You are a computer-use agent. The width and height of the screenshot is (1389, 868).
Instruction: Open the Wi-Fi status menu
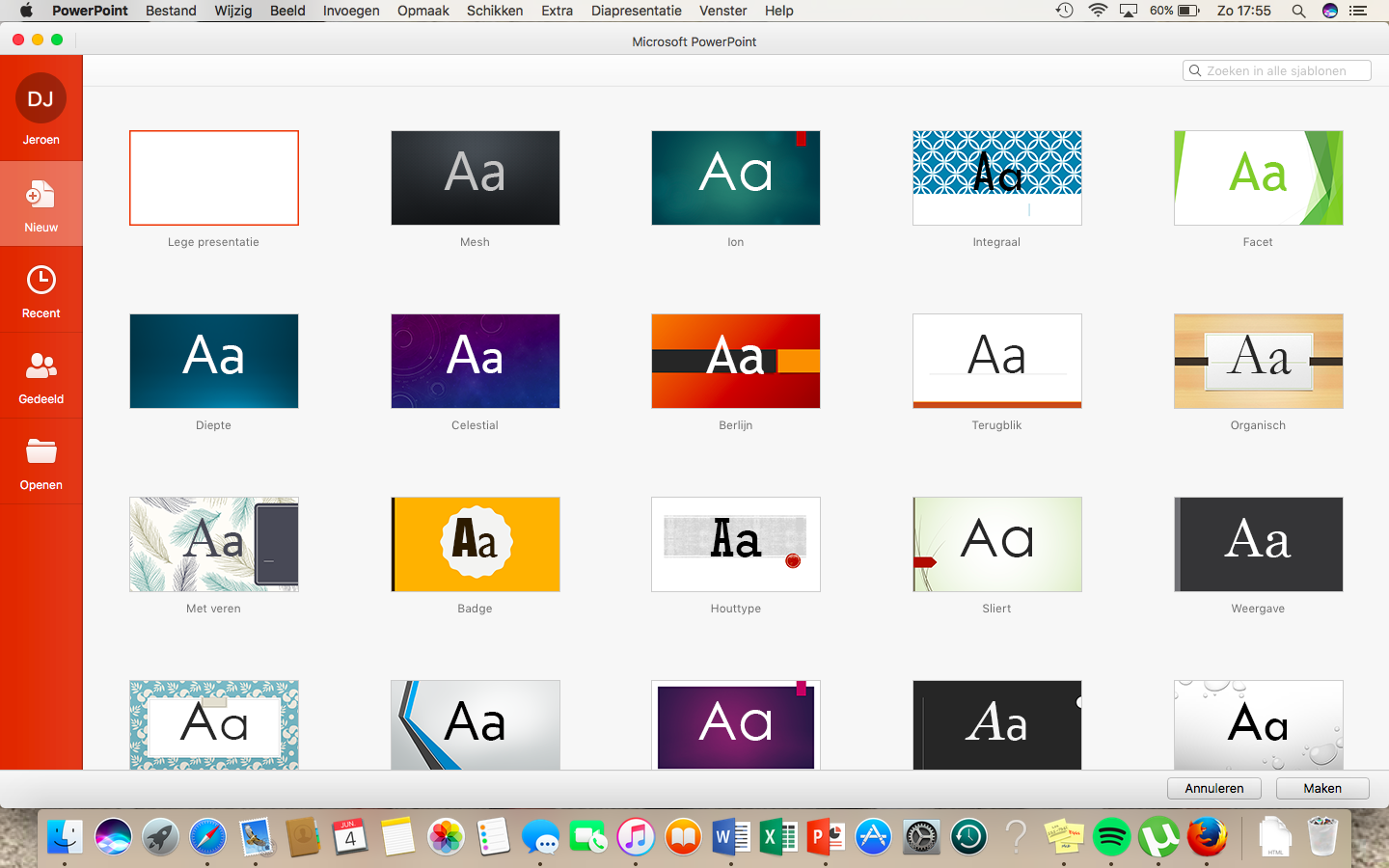coord(1098,11)
